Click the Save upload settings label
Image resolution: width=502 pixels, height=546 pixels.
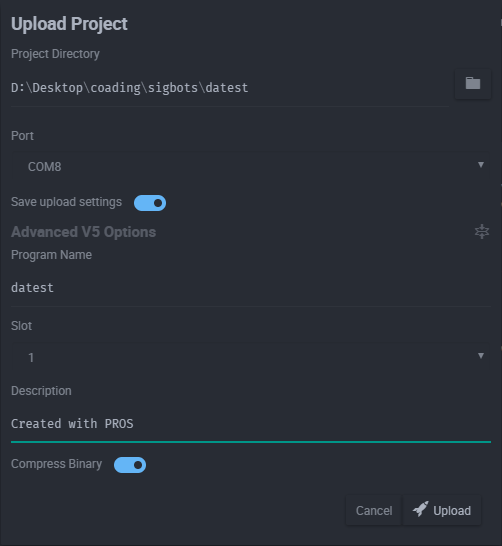(66, 202)
